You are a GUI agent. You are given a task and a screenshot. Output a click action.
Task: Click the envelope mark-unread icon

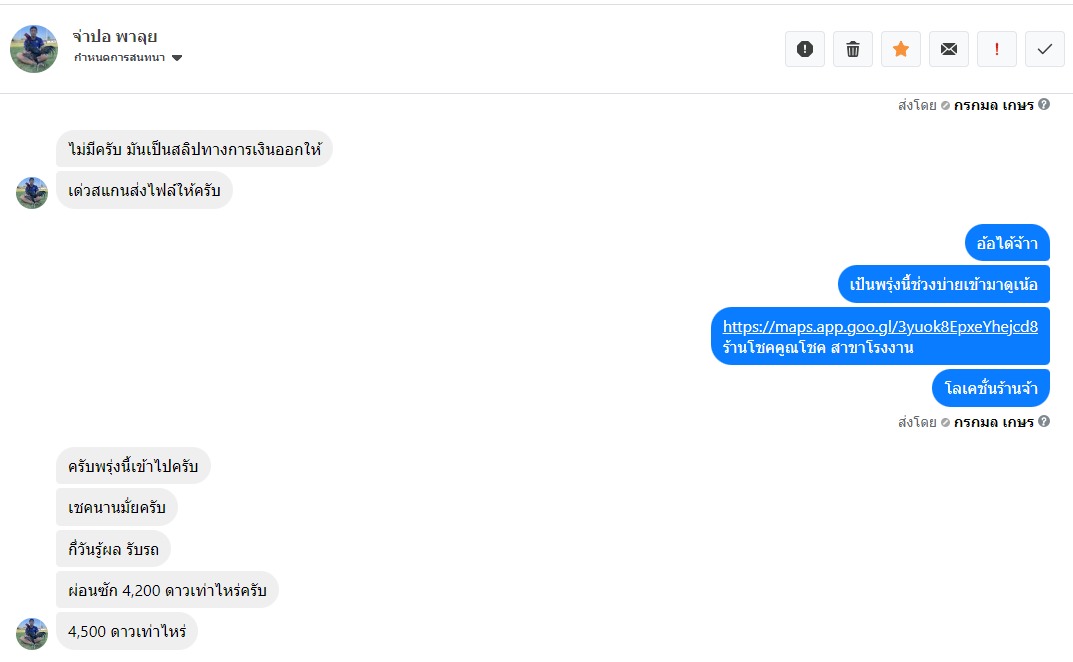point(949,49)
